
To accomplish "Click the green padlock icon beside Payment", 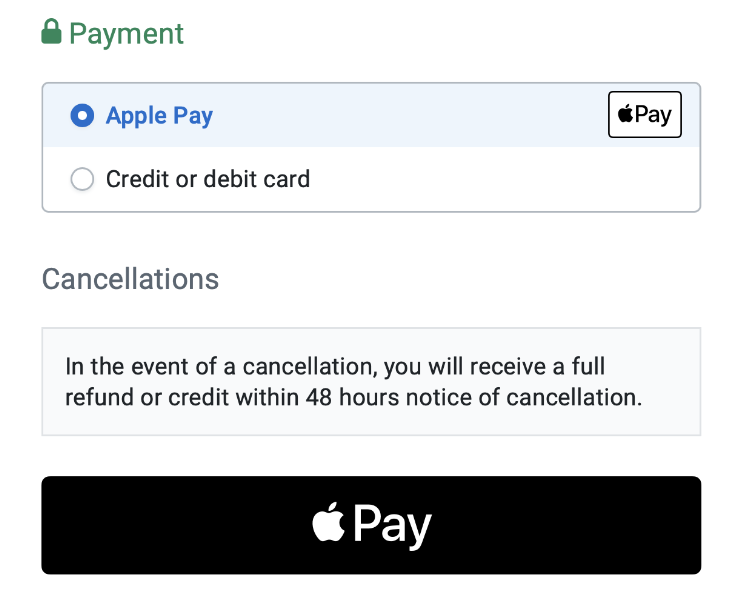I will 51,32.
